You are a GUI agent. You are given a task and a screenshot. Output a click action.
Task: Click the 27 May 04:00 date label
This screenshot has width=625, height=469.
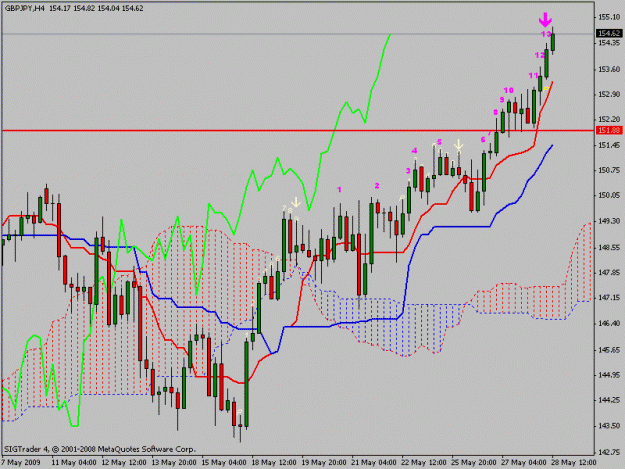pyautogui.click(x=524, y=462)
